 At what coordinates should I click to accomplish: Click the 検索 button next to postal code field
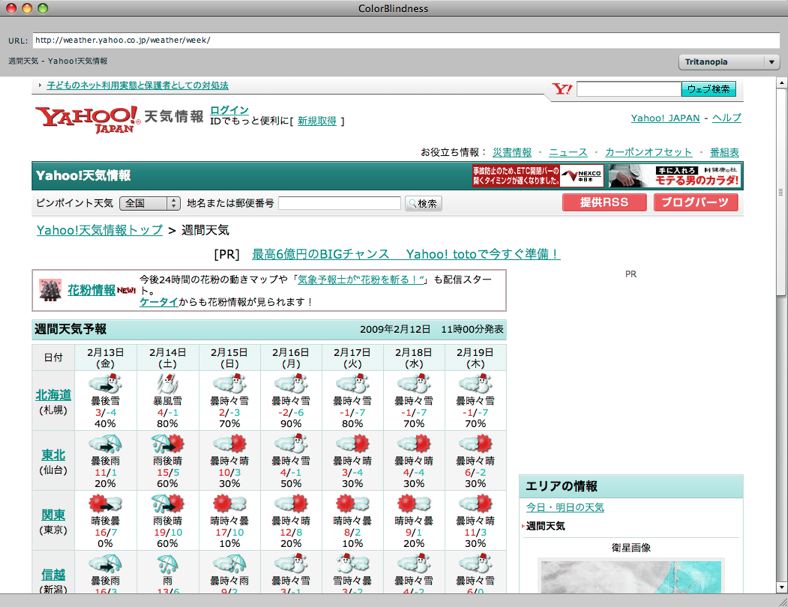point(423,204)
